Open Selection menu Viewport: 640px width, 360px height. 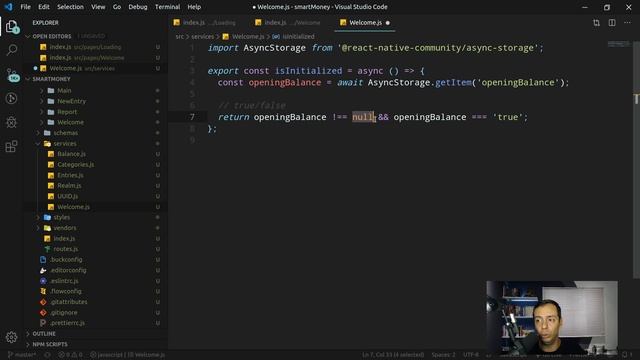tap(70, 7)
